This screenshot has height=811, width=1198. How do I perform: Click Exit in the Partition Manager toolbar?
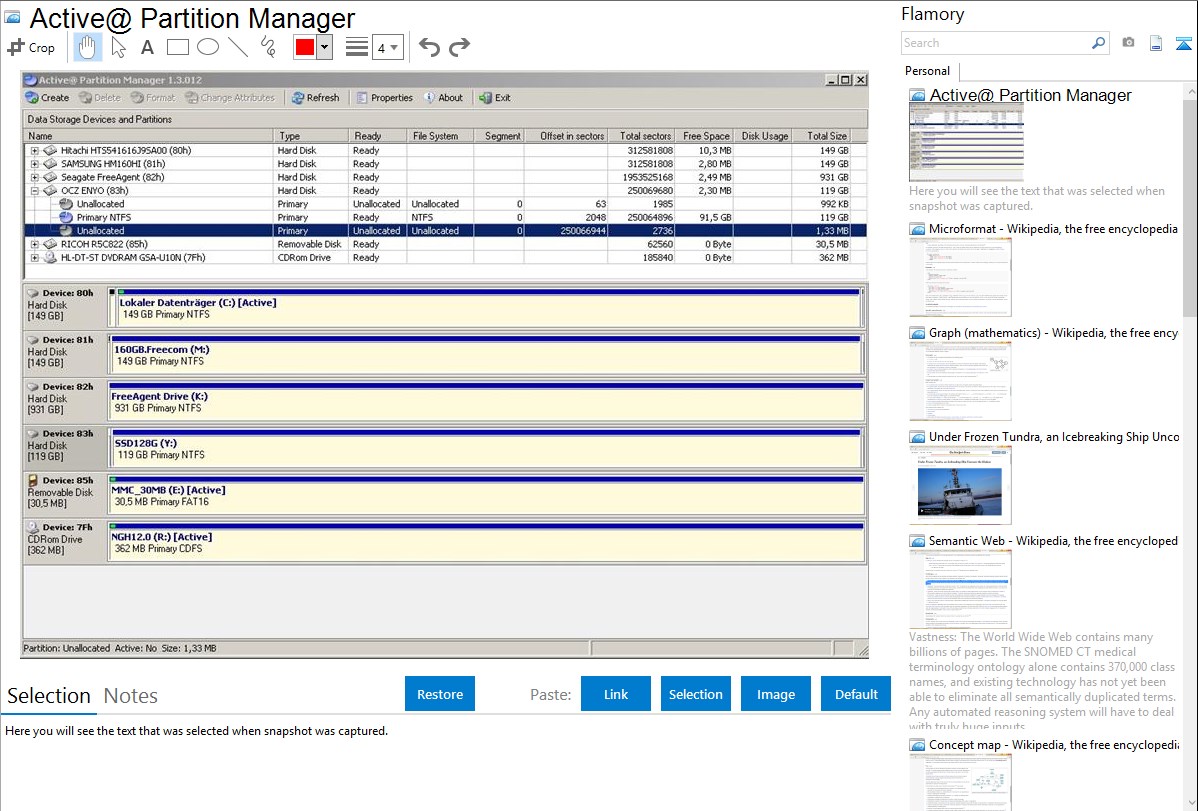click(x=495, y=98)
